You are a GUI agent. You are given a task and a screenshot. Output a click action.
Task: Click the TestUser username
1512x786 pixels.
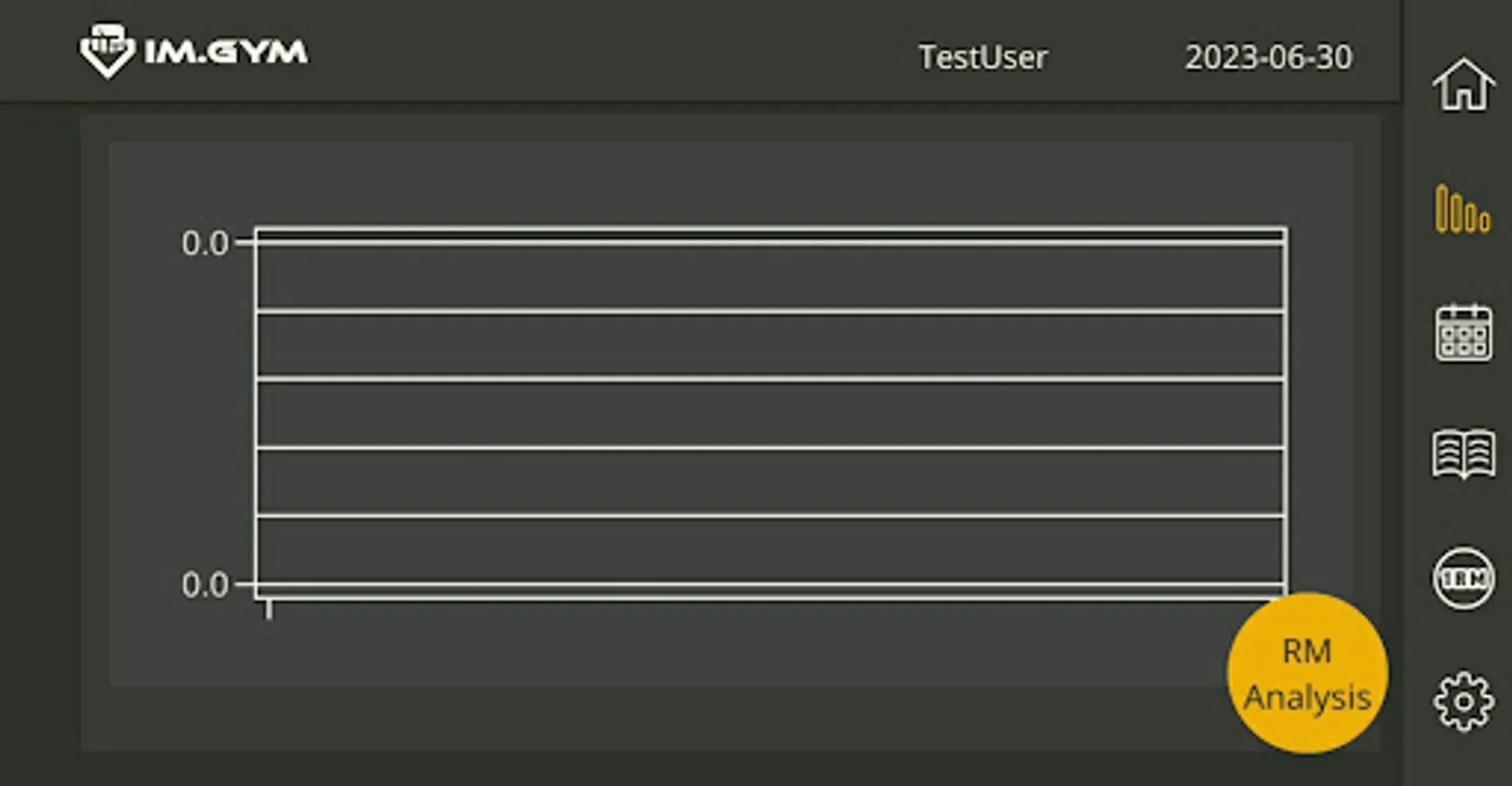coord(982,58)
